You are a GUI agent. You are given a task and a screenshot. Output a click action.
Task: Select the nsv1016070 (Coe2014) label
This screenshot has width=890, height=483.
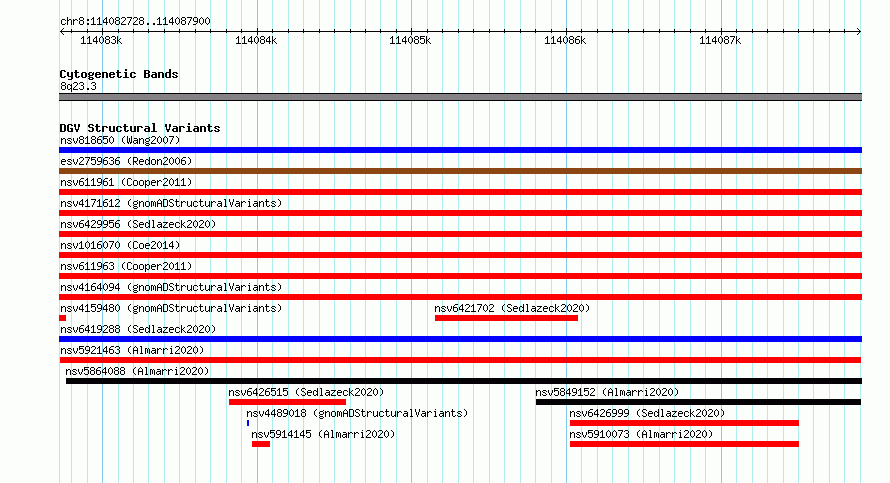click(120, 245)
